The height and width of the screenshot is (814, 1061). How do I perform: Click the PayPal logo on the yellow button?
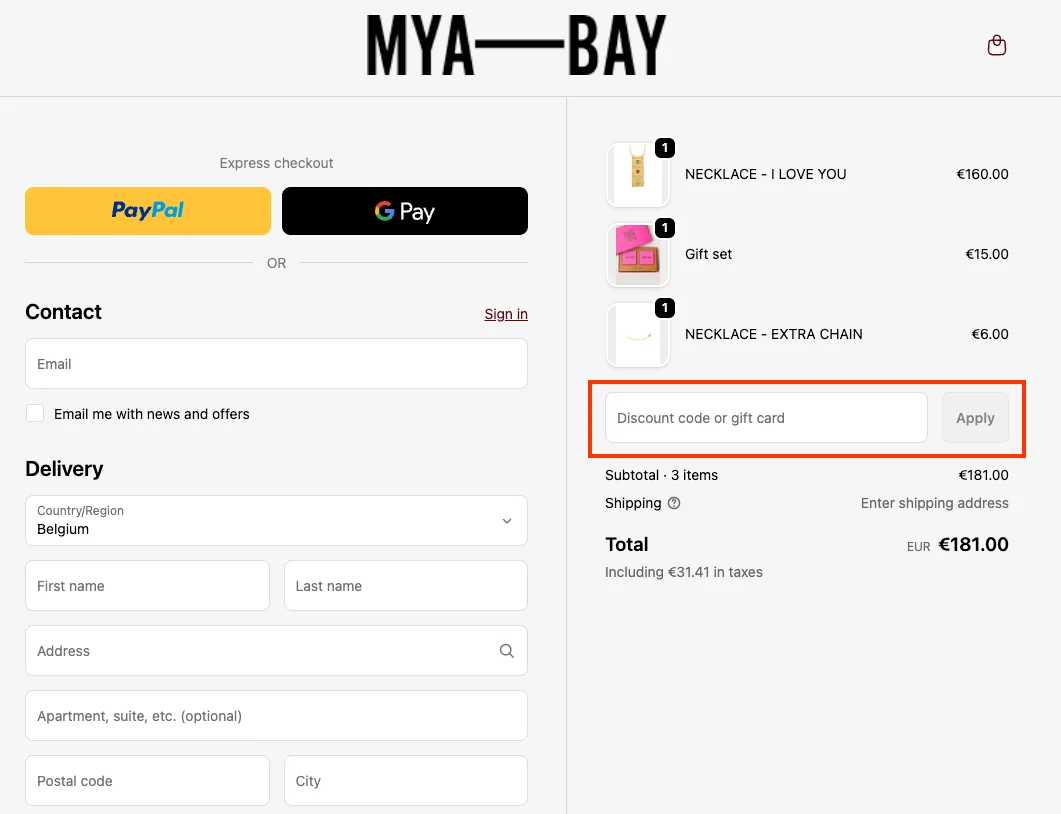147,210
